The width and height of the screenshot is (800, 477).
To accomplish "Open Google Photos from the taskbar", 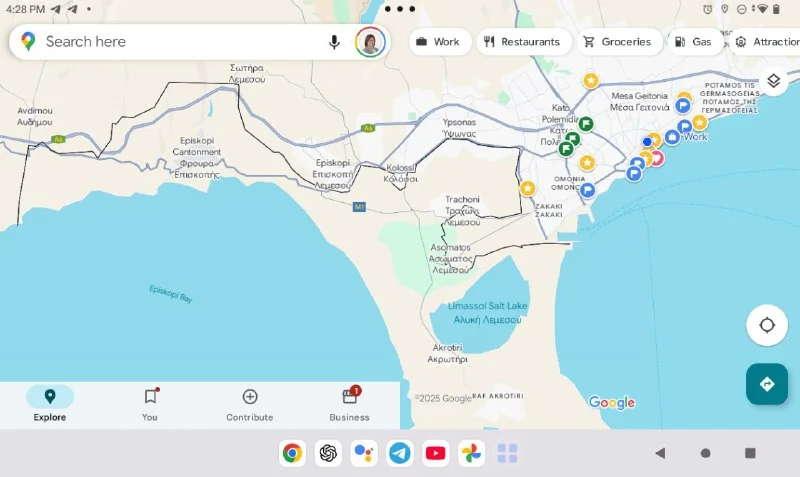I will [472, 453].
